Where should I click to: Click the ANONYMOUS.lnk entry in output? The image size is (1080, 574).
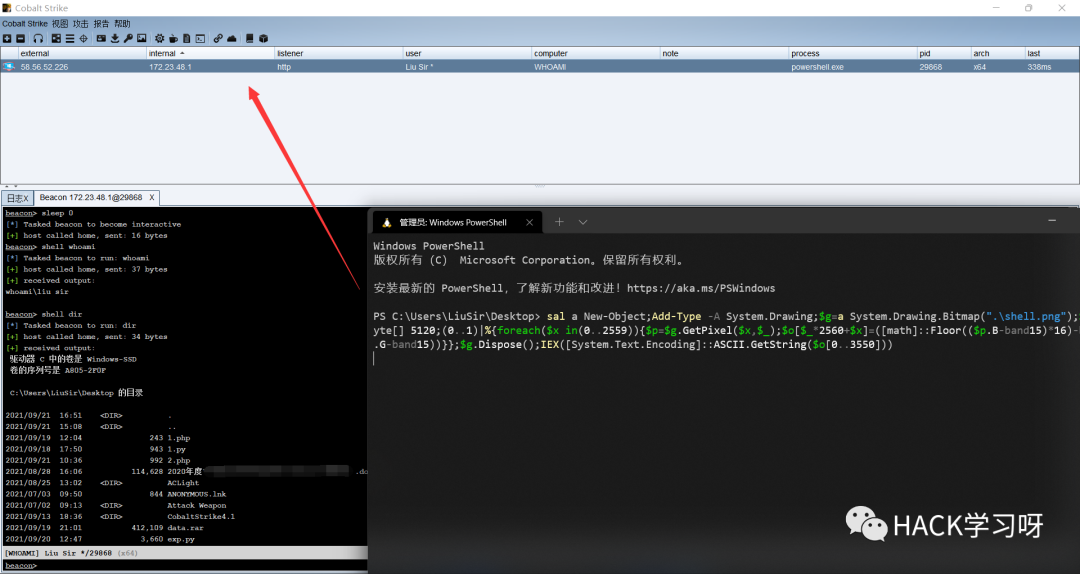click(x=197, y=494)
